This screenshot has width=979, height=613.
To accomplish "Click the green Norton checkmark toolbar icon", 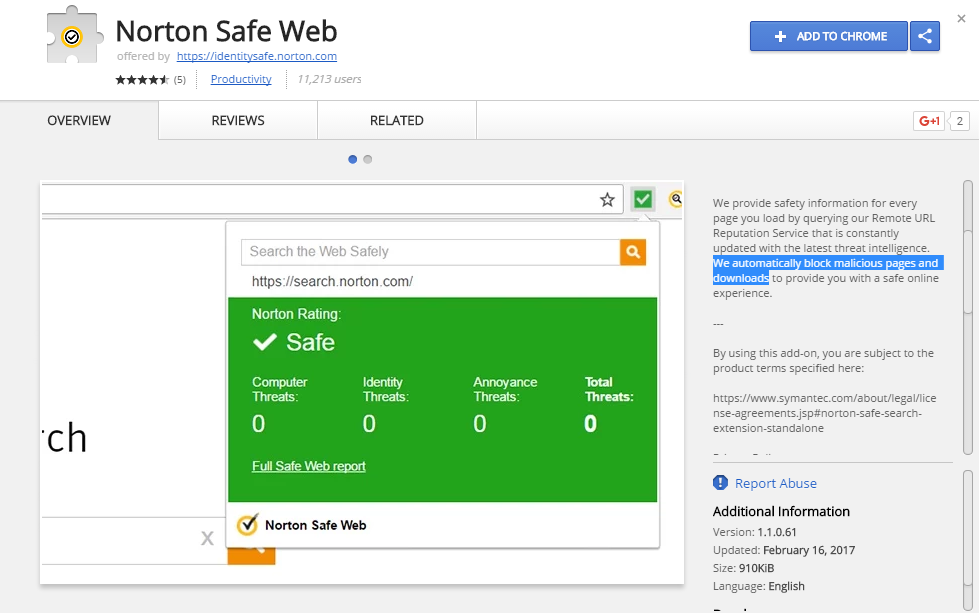I will pyautogui.click(x=643, y=199).
